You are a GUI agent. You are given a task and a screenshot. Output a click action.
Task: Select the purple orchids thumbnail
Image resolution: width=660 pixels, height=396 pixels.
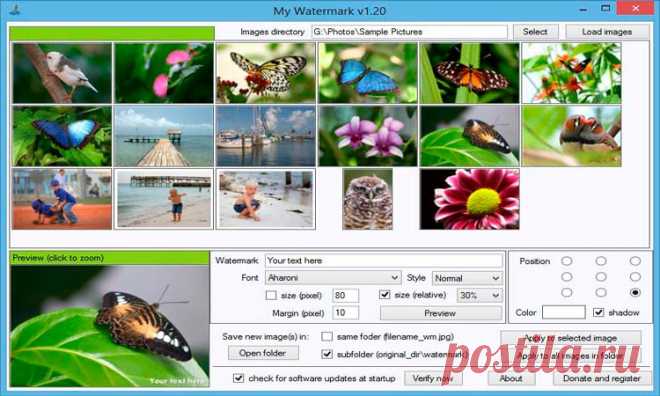[x=368, y=136]
